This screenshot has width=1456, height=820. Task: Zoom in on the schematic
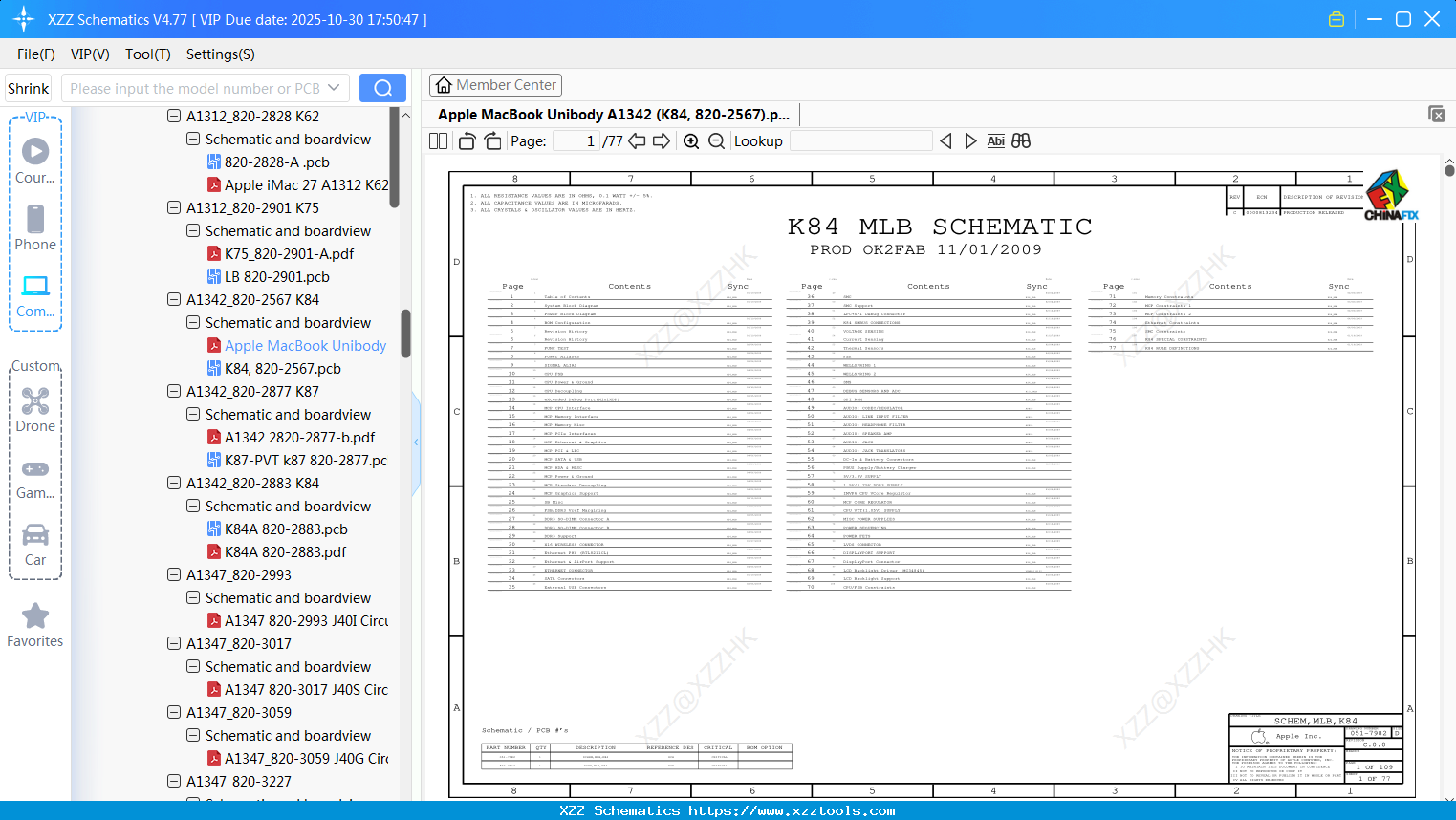click(x=691, y=140)
